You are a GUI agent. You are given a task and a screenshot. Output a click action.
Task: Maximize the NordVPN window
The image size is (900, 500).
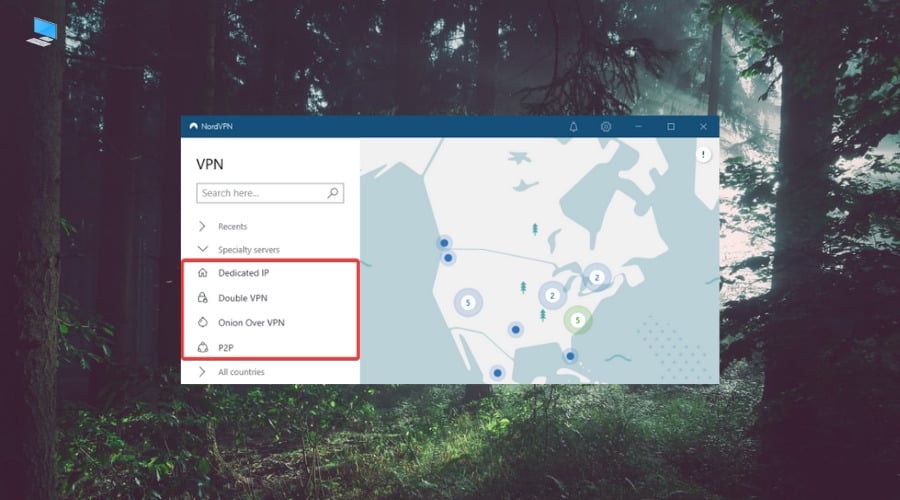[x=671, y=126]
